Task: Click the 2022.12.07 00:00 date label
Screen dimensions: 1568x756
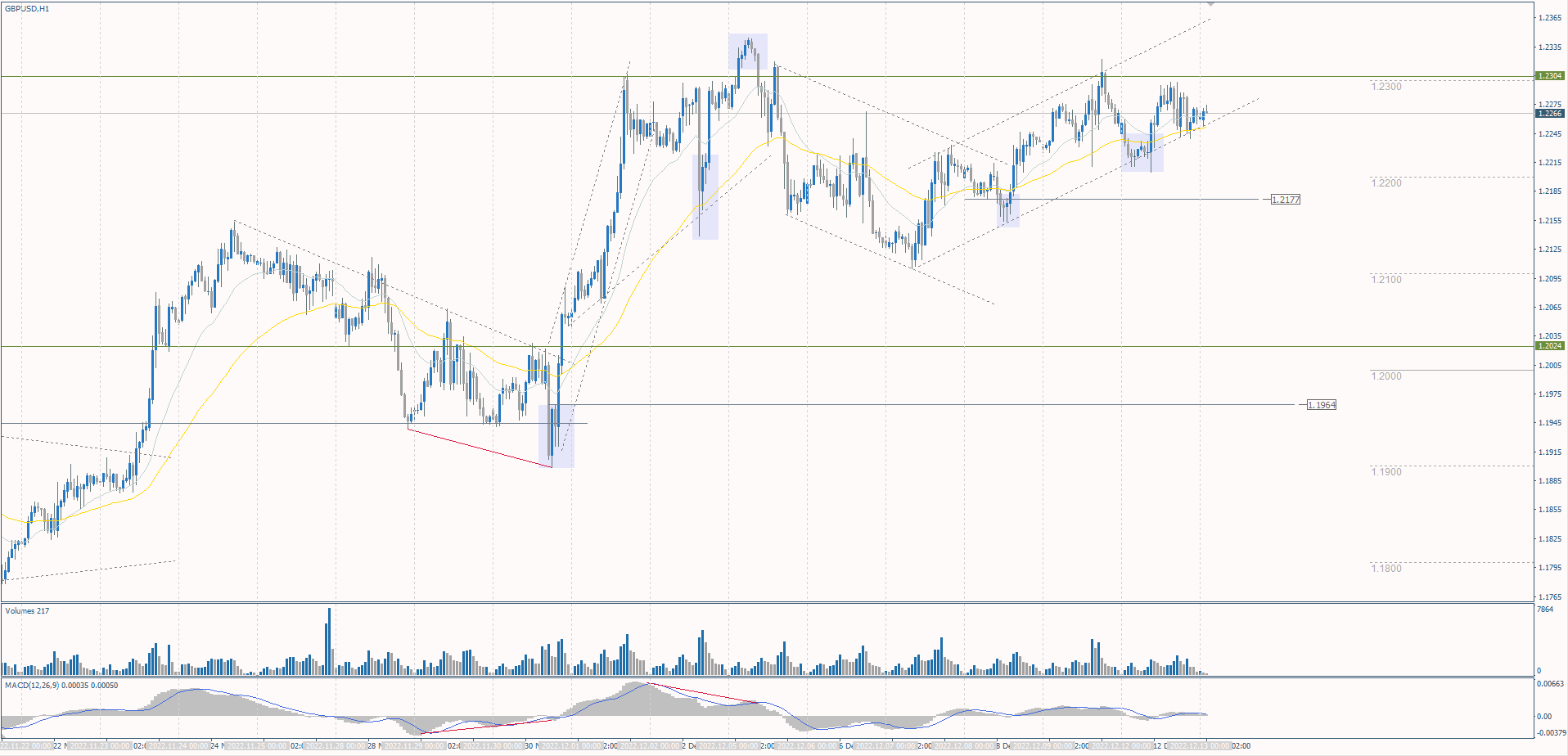Action: pos(885,746)
